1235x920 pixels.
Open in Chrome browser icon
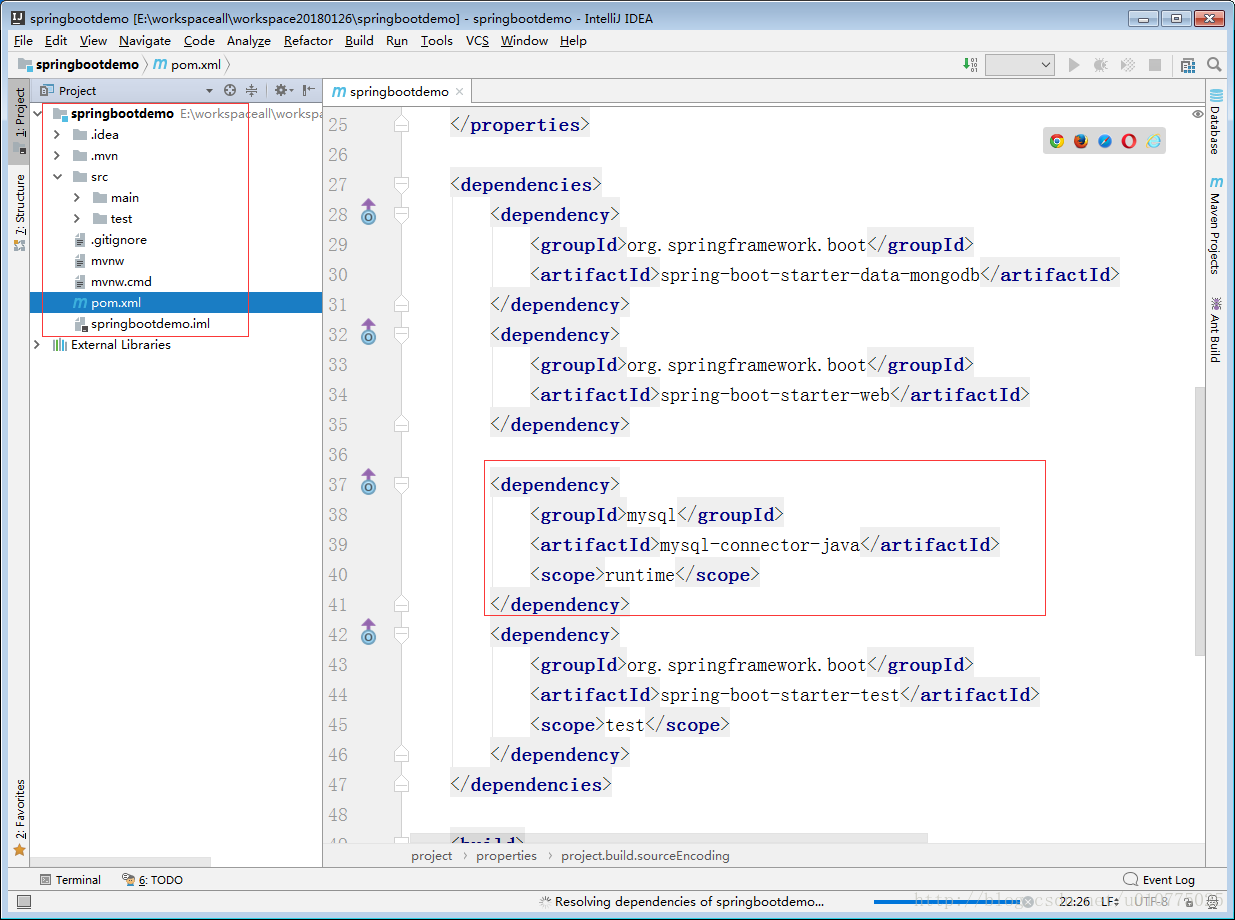click(1056, 141)
